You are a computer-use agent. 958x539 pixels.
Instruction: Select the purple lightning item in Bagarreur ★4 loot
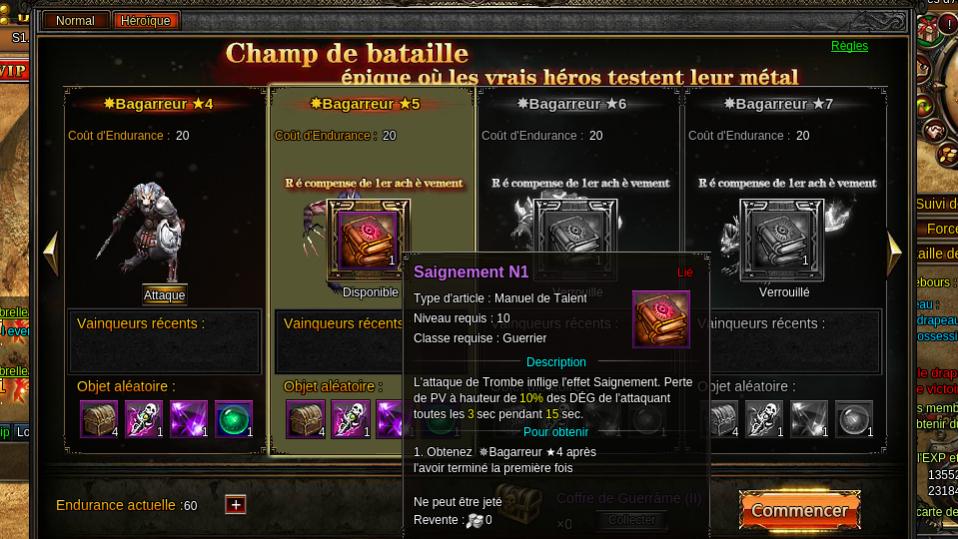tap(189, 419)
